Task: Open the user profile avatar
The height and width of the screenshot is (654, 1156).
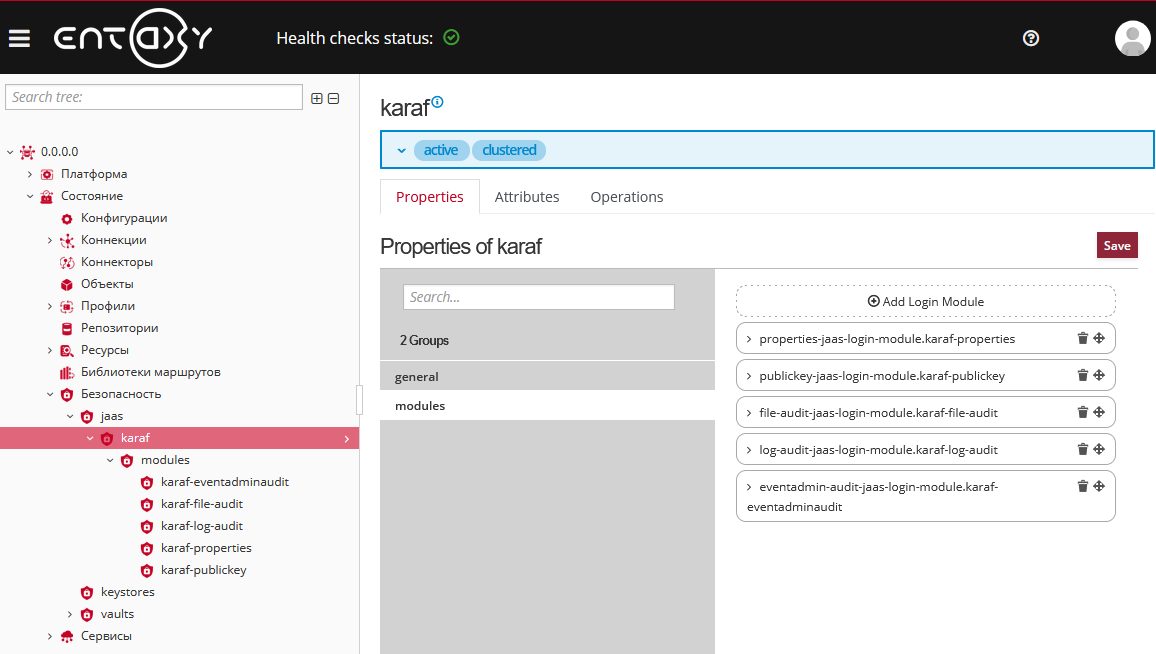Action: (1132, 38)
